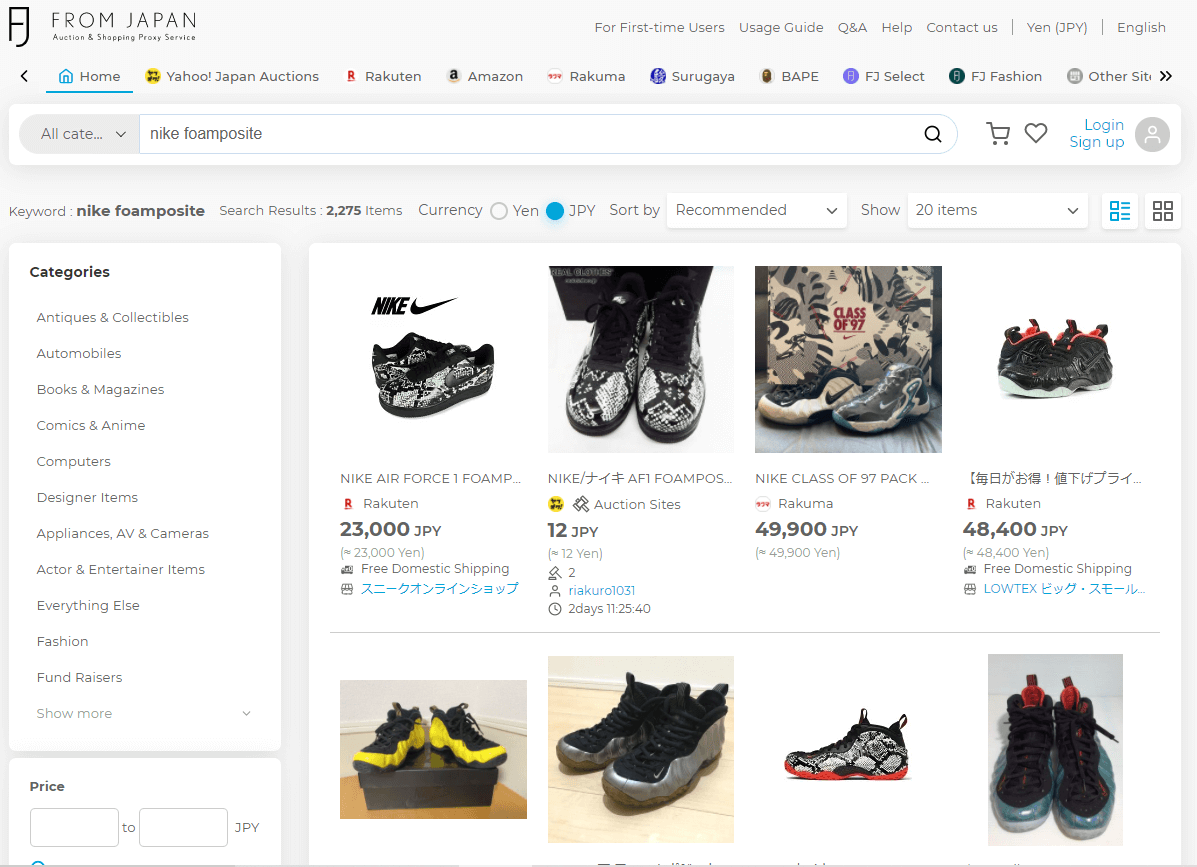The width and height of the screenshot is (1197, 867).
Task: Open NIKE CLASS OF 97 PACK title
Action: coord(842,479)
